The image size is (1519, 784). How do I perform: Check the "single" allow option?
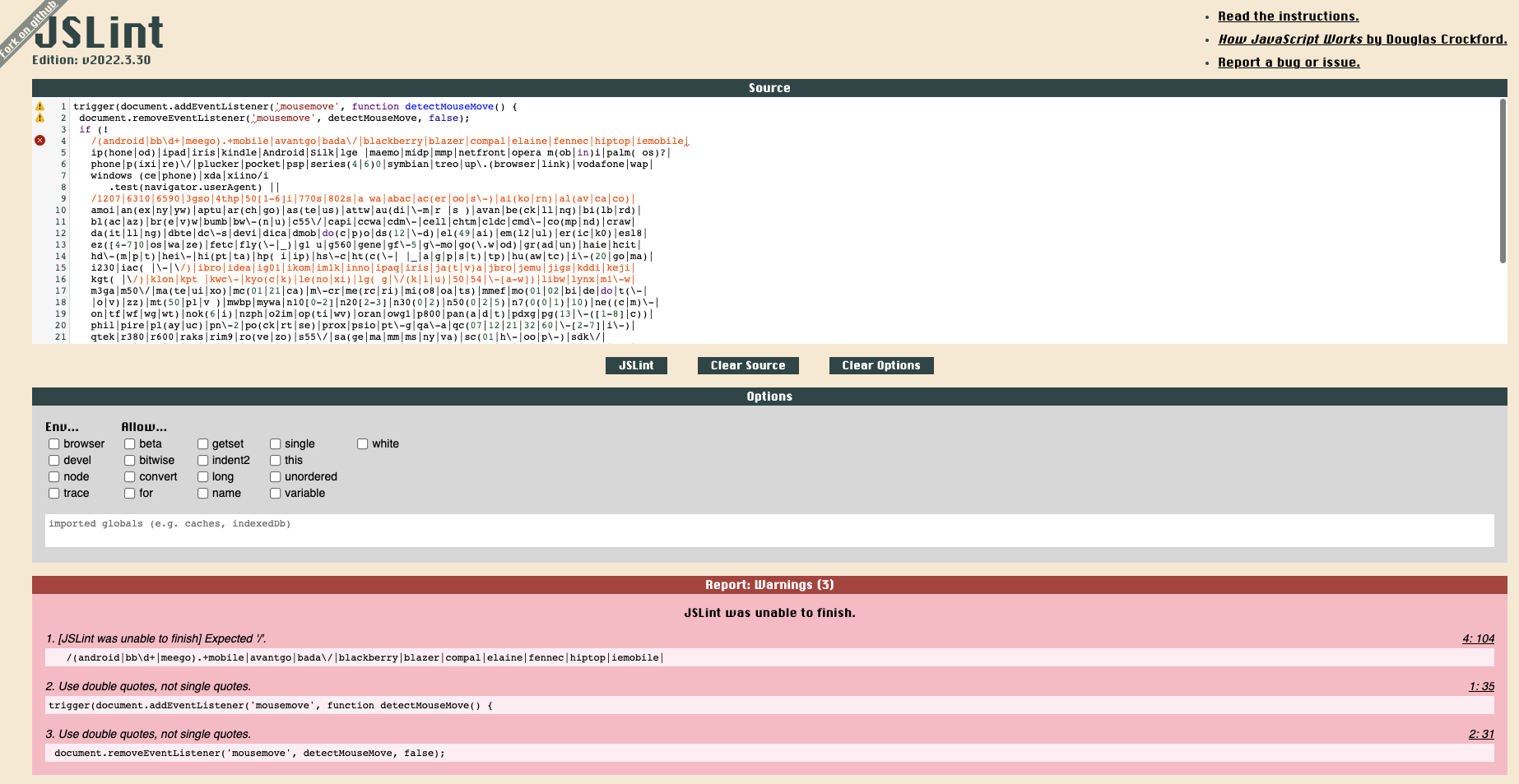click(275, 443)
